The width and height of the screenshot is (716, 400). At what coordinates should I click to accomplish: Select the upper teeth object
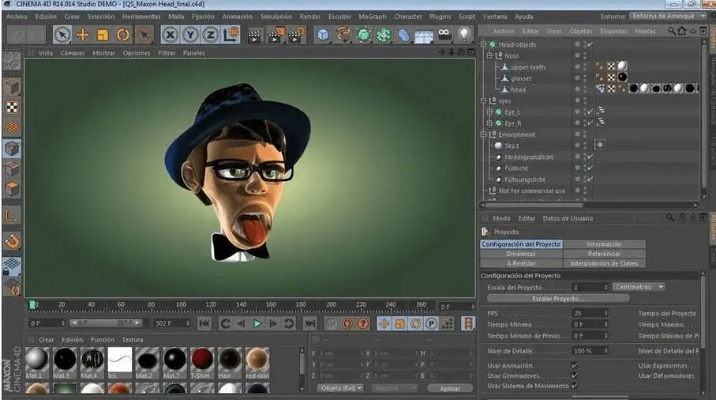click(527, 67)
